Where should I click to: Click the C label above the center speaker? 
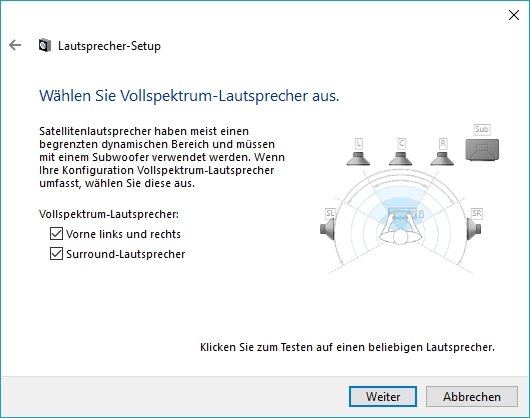pyautogui.click(x=401, y=144)
